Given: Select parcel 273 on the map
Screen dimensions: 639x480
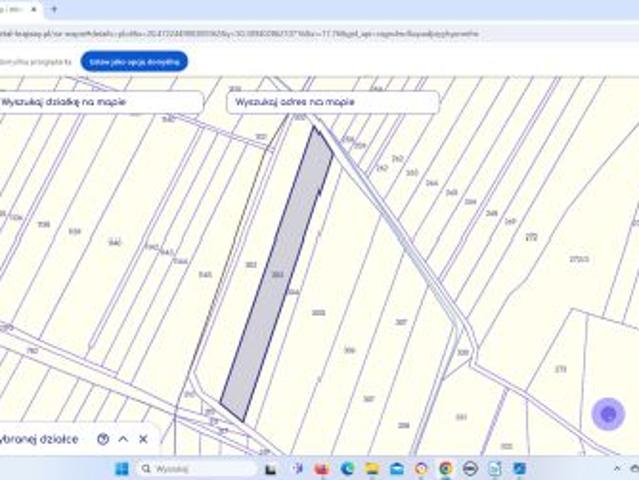Looking at the screenshot, I should click(x=560, y=369).
